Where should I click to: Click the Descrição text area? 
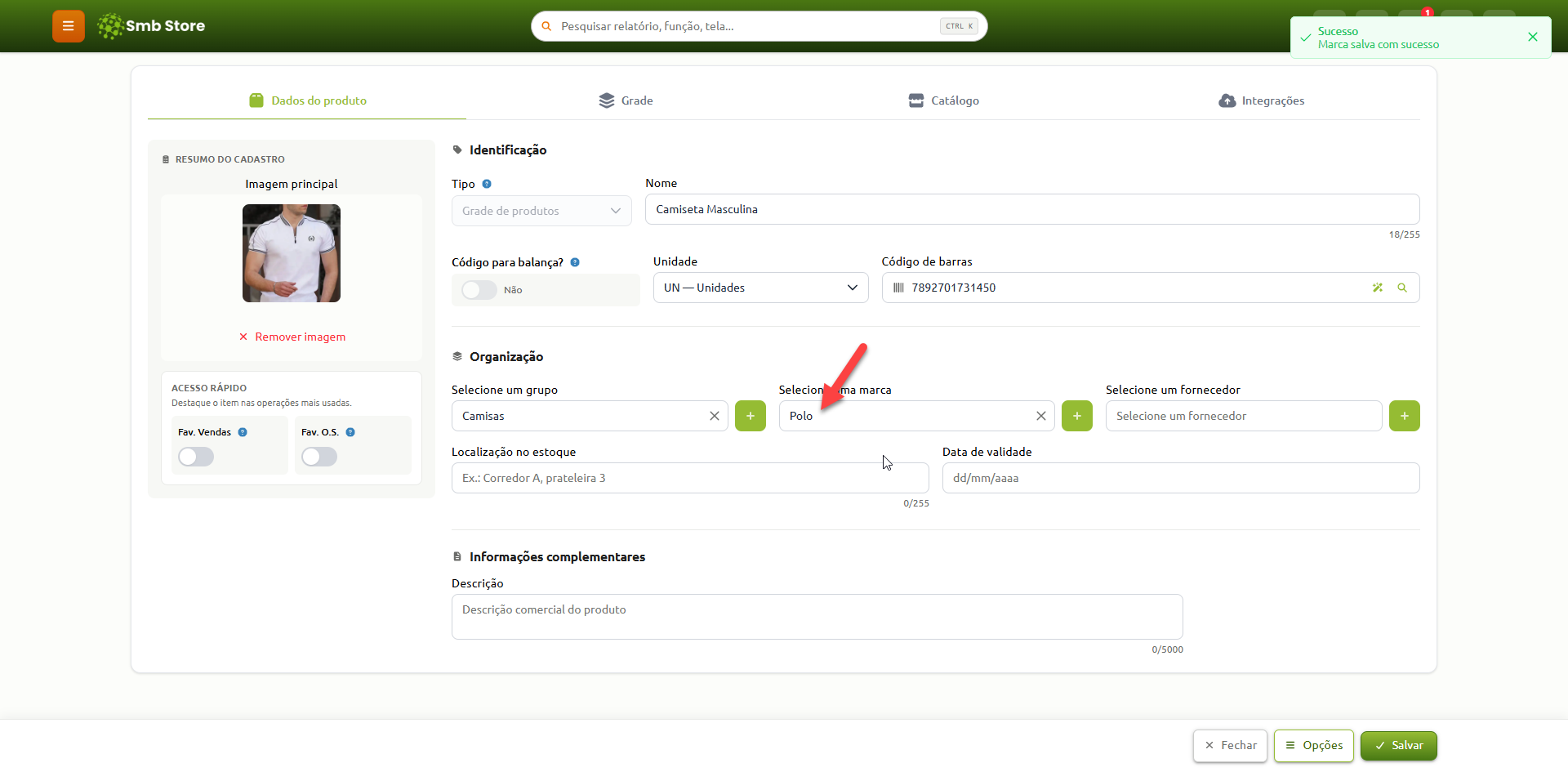[x=817, y=617]
